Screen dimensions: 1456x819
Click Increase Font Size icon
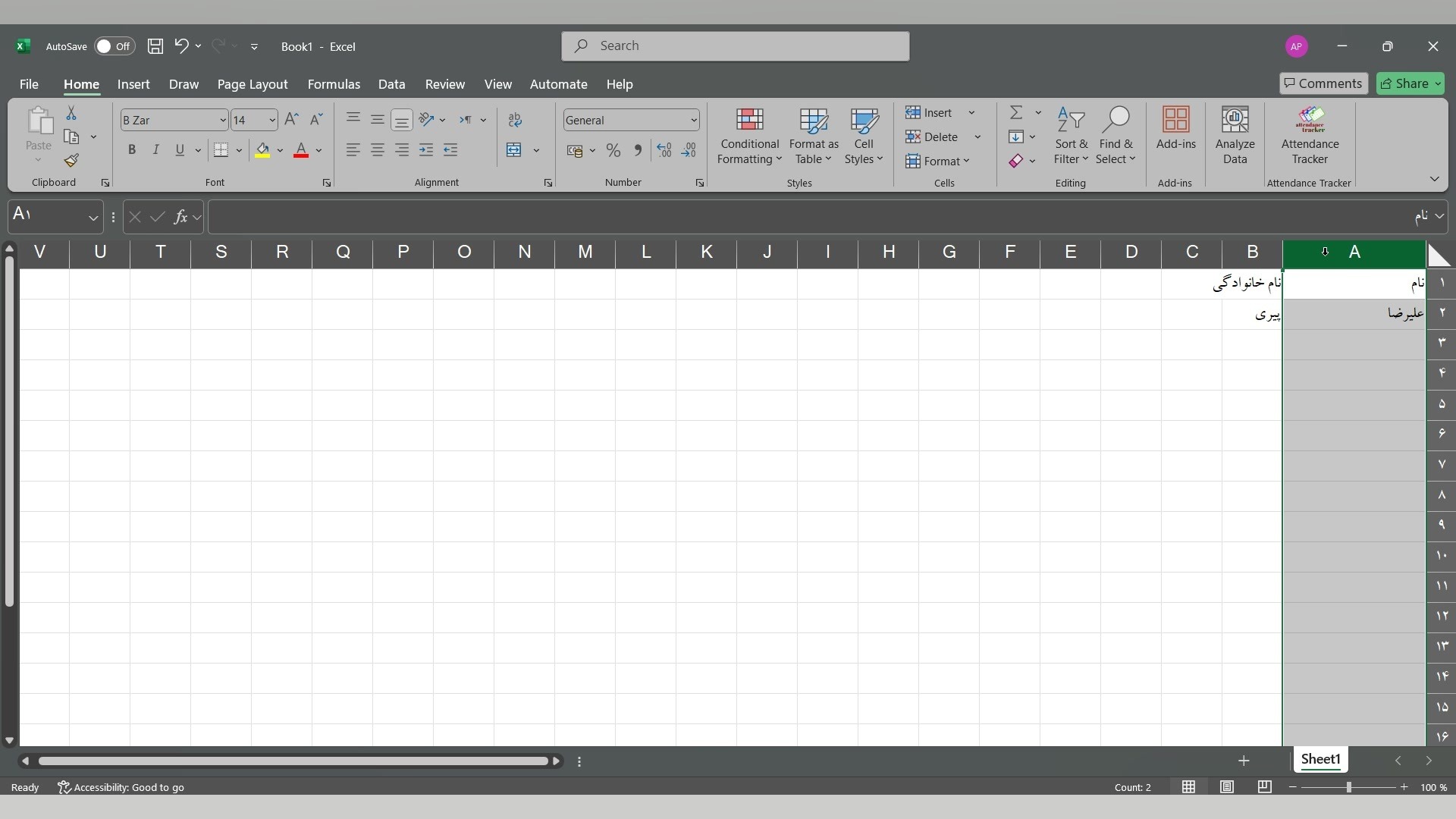tap(291, 120)
